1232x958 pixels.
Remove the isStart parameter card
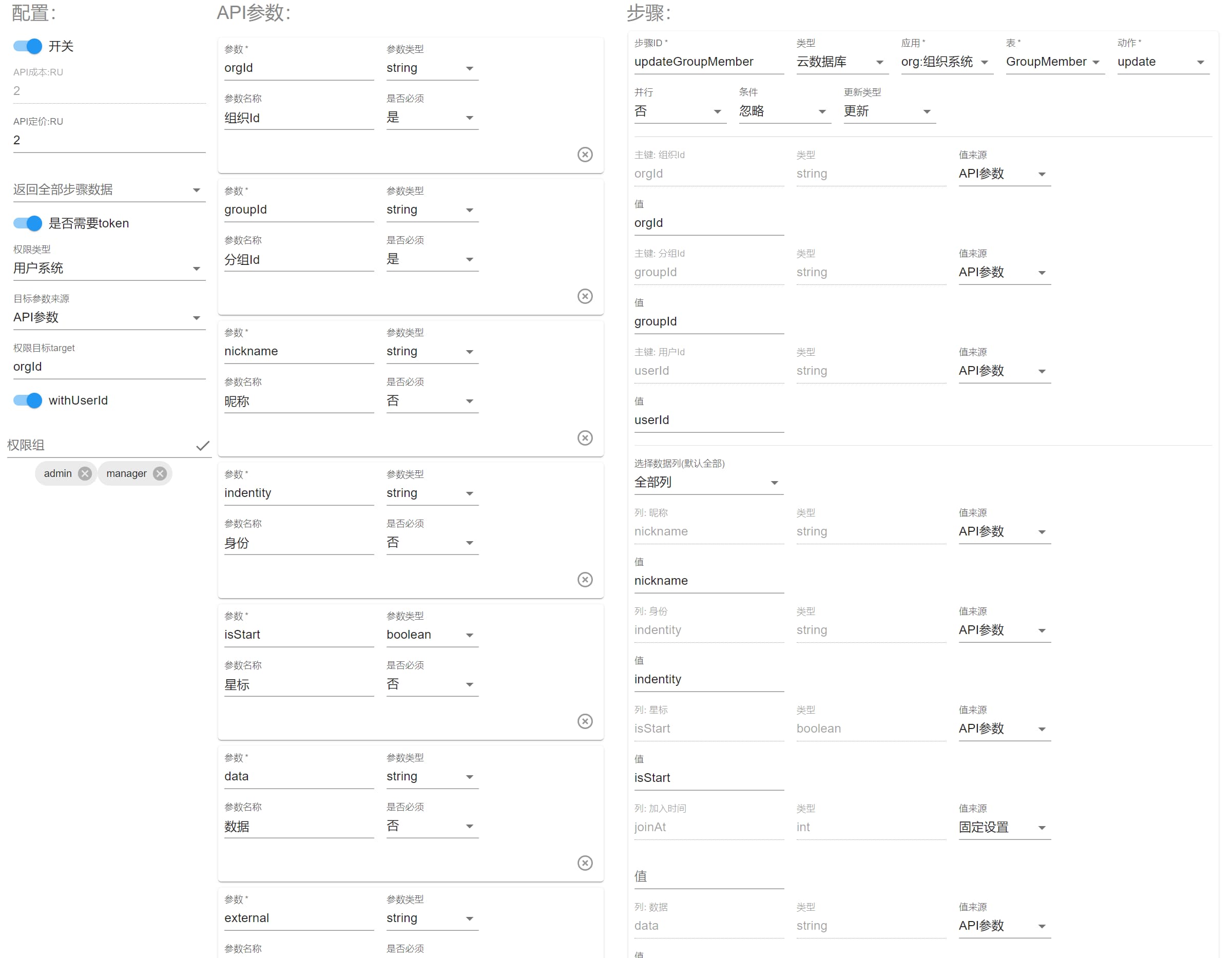click(585, 721)
